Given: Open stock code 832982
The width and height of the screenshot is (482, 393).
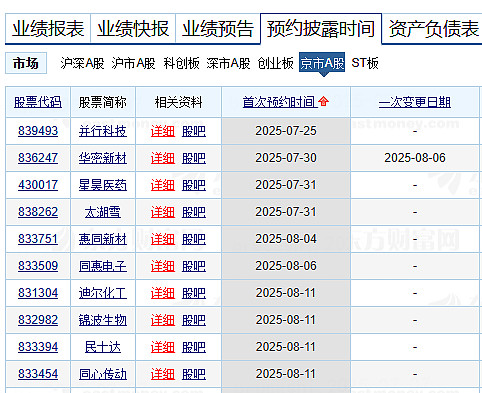Looking at the screenshot, I should 38,320.
